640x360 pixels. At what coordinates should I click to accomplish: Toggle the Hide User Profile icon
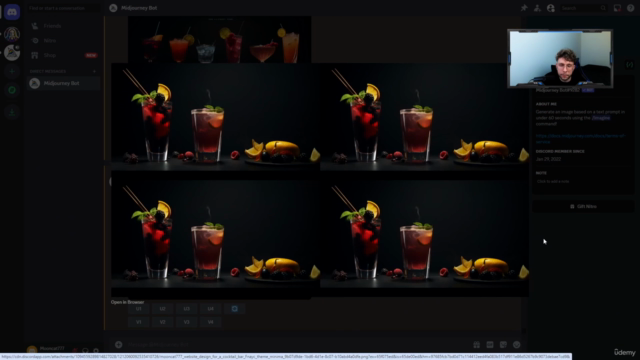tap(551, 8)
